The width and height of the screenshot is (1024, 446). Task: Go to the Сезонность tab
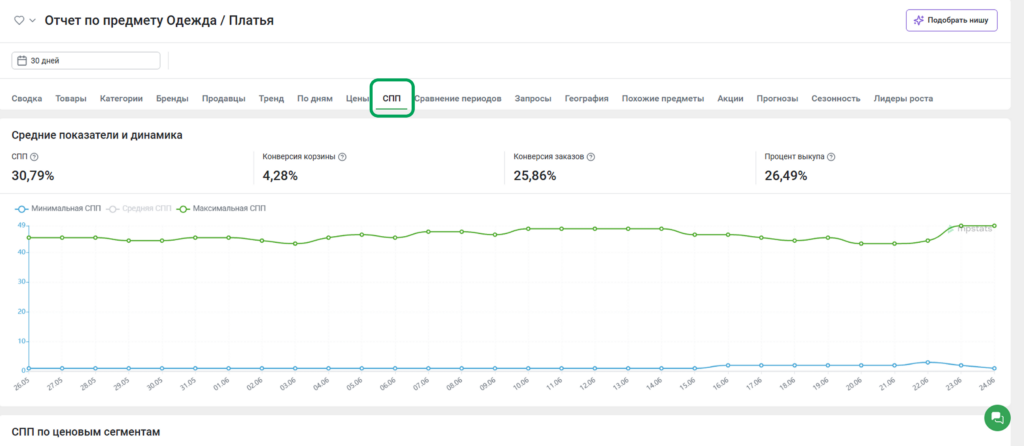click(835, 99)
